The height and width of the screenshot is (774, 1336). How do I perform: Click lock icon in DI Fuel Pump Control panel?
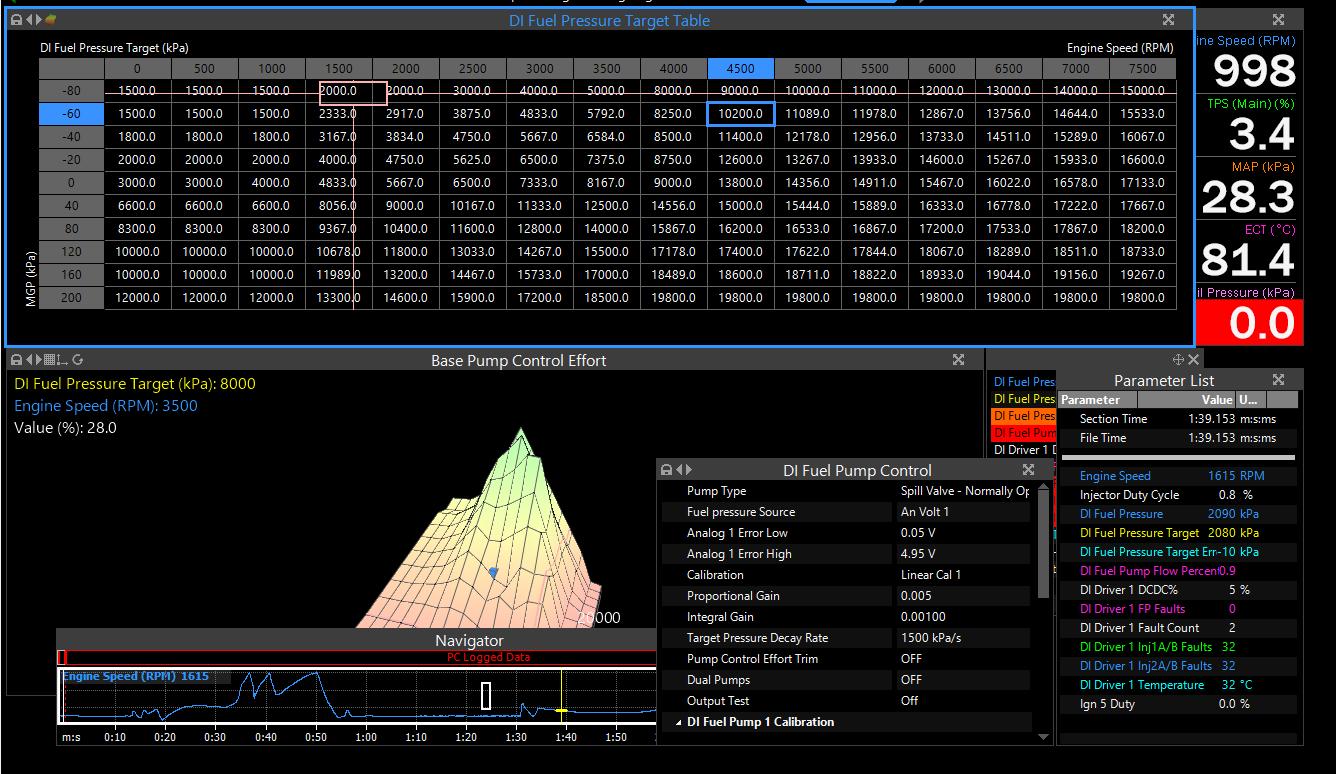[x=666, y=470]
